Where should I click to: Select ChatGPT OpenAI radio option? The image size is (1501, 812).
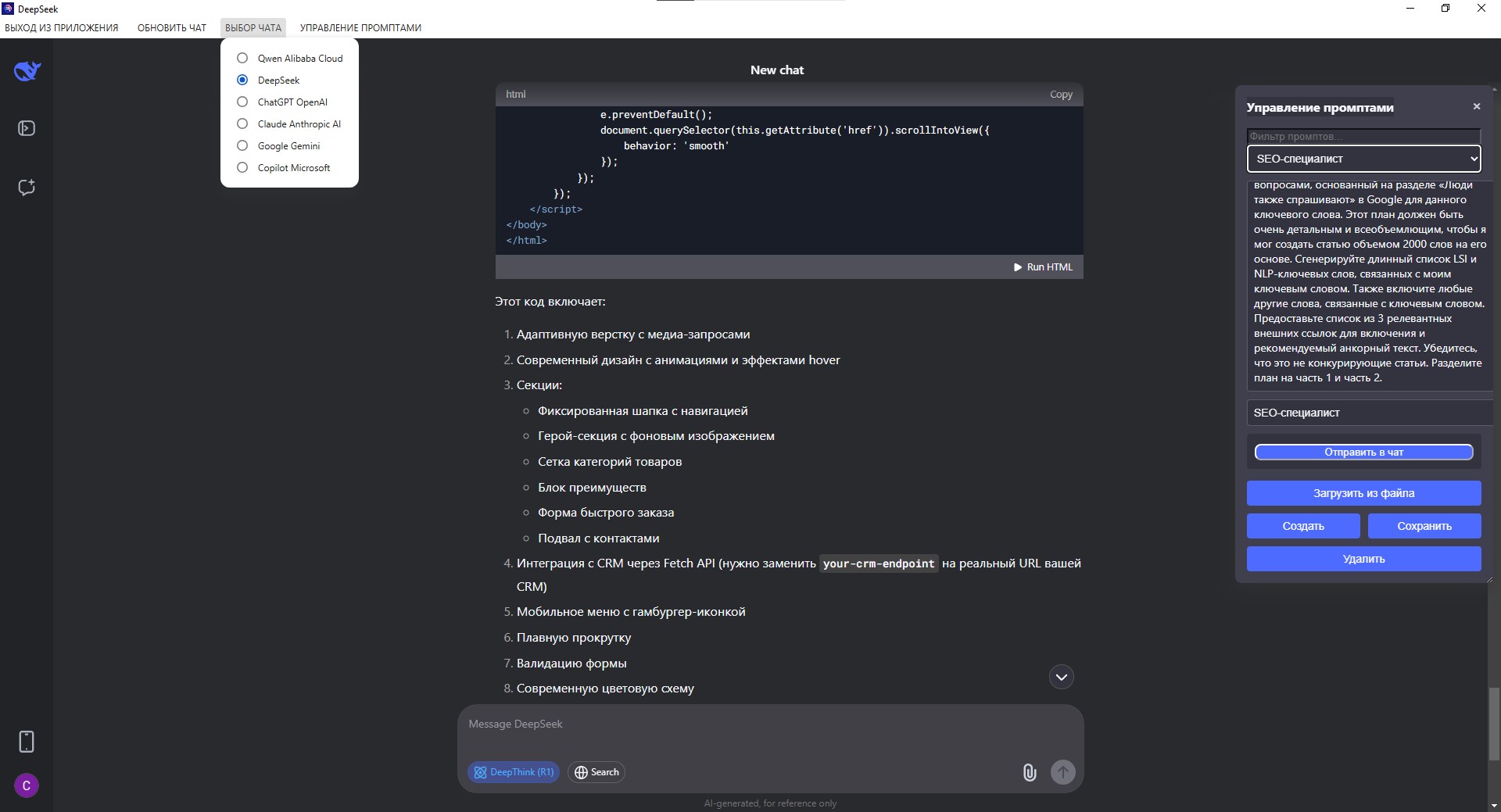tap(242, 102)
